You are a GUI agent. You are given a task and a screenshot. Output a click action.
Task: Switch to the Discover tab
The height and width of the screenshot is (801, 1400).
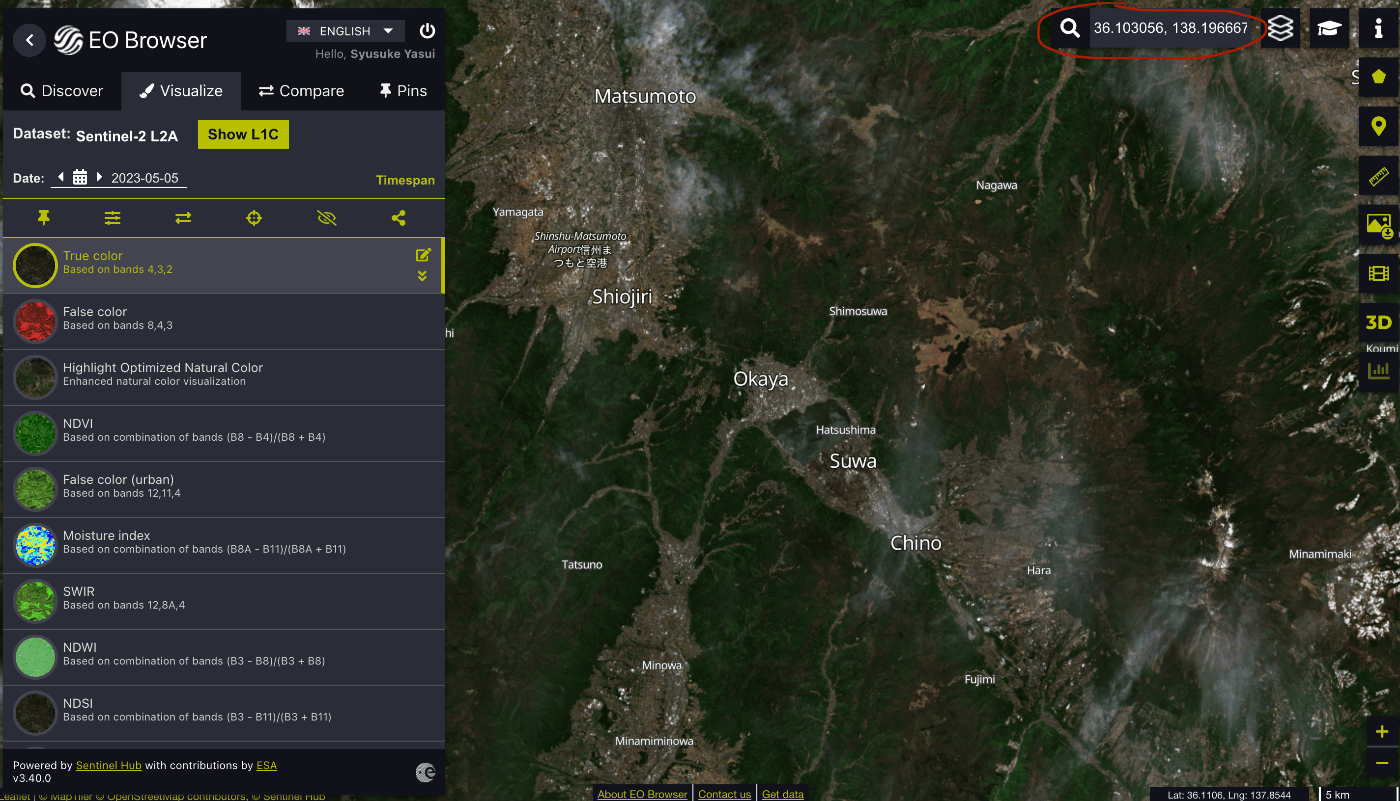[x=61, y=91]
